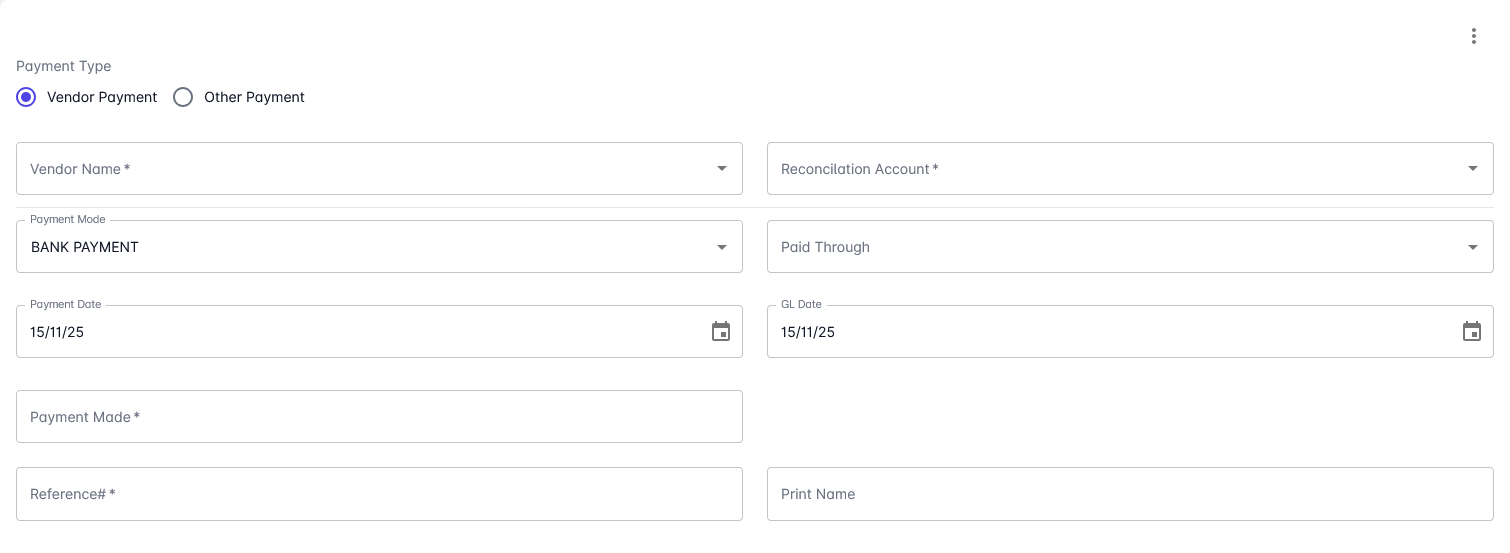This screenshot has height=553, width=1510.
Task: Open the GL Date calendar picker icon
Action: [x=1472, y=332]
